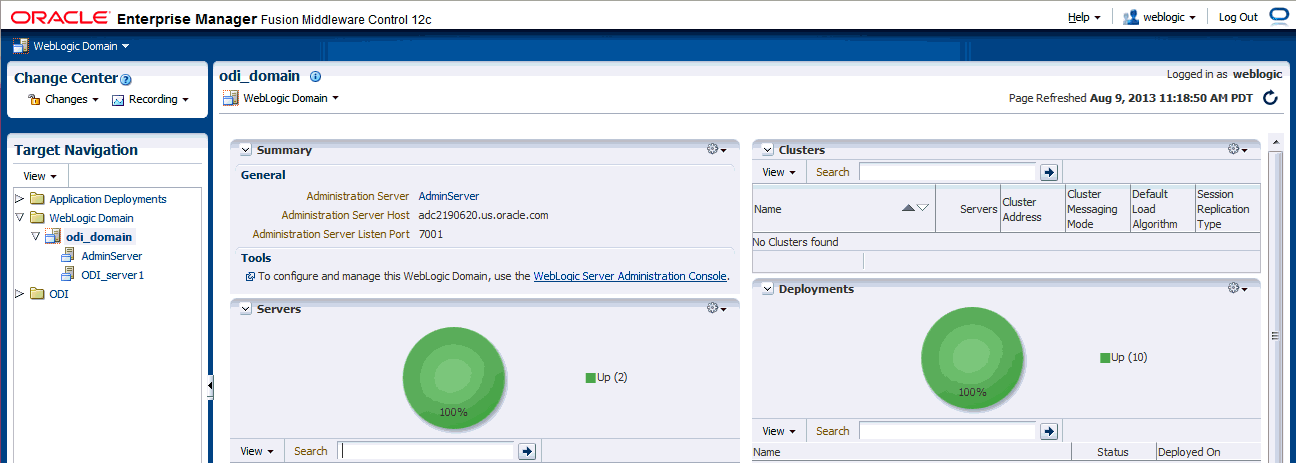This screenshot has height=463, width=1296.
Task: Click the sort descending arrow in Name column
Action: pos(923,208)
